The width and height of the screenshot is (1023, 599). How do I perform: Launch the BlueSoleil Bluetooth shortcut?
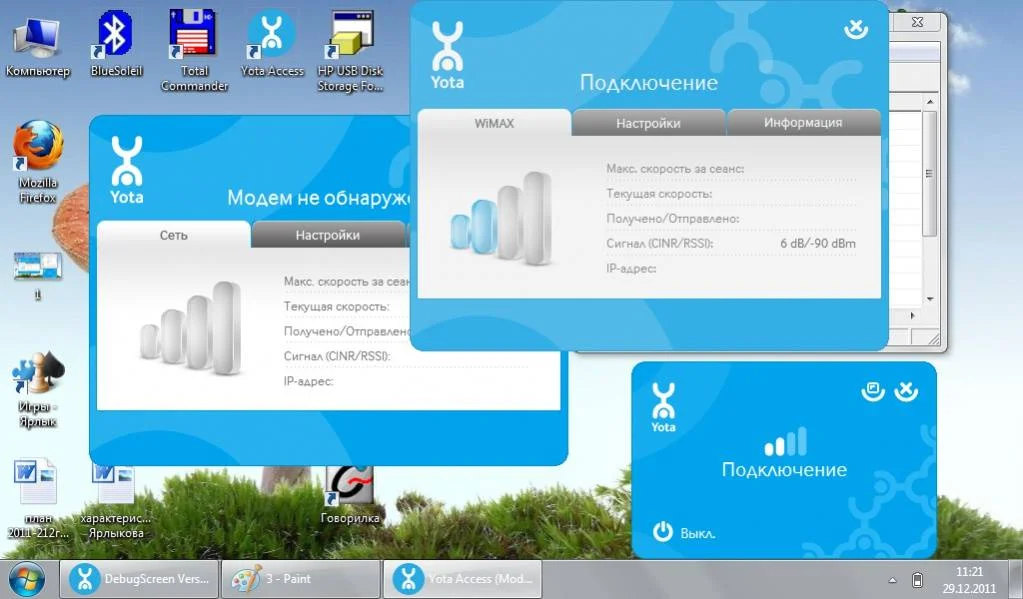tap(115, 44)
